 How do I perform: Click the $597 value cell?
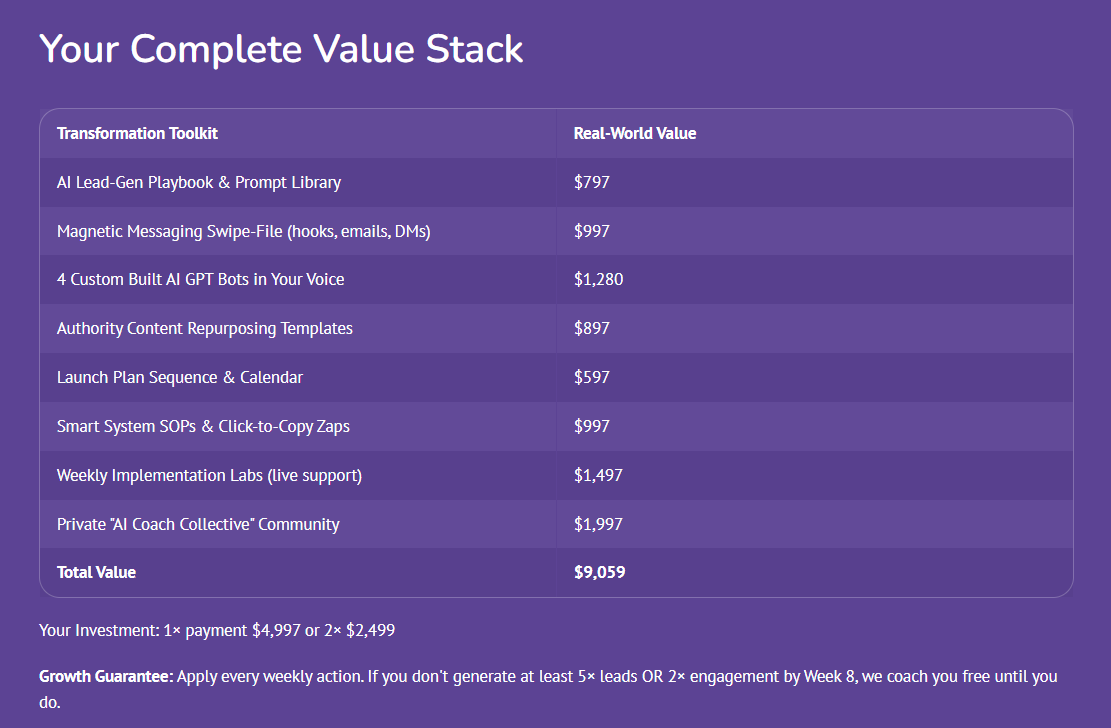tap(592, 377)
